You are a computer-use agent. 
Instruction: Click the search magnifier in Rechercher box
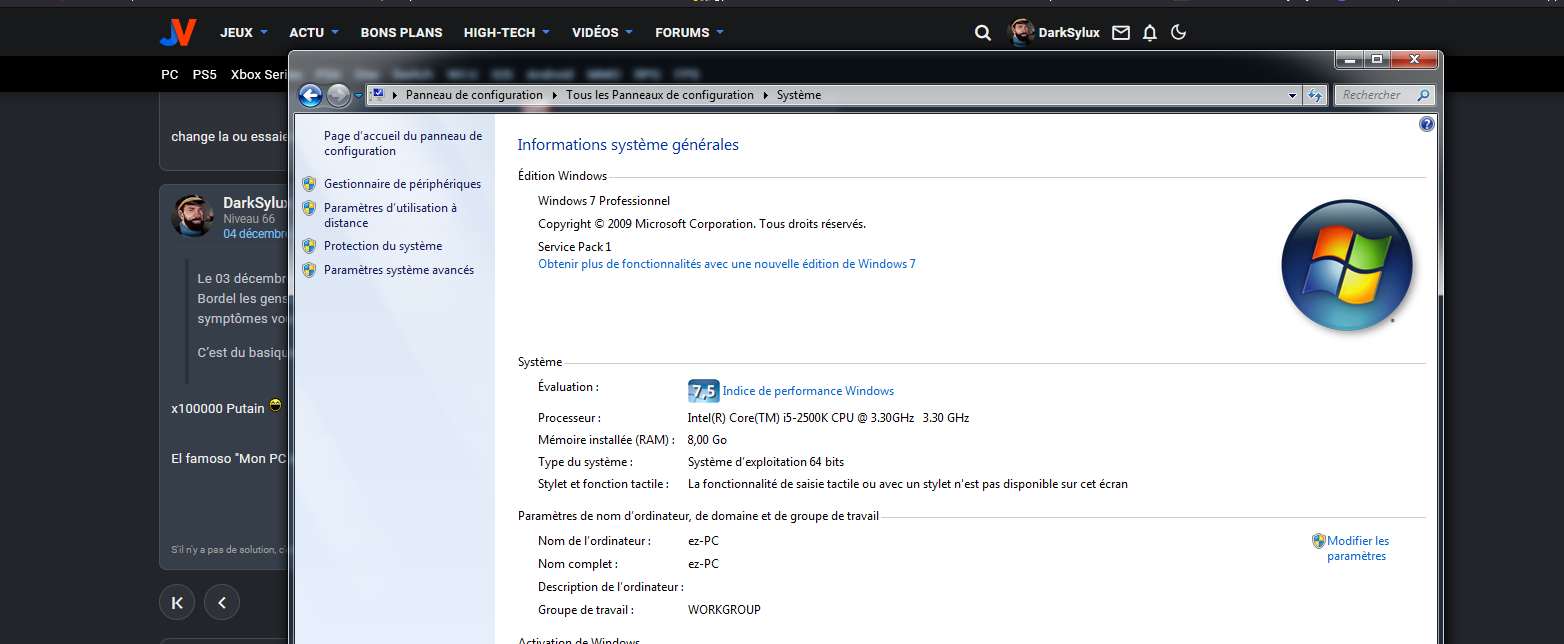tap(1424, 95)
